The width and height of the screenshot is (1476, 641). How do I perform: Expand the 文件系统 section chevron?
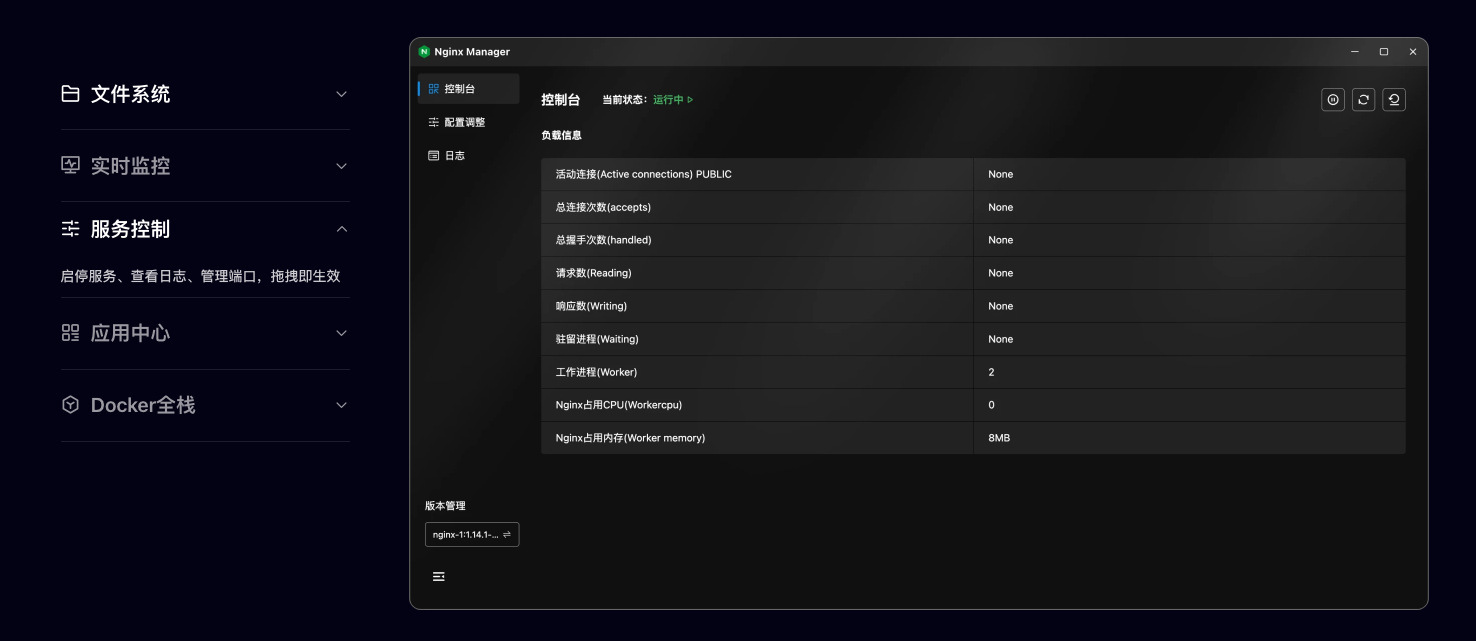point(341,94)
